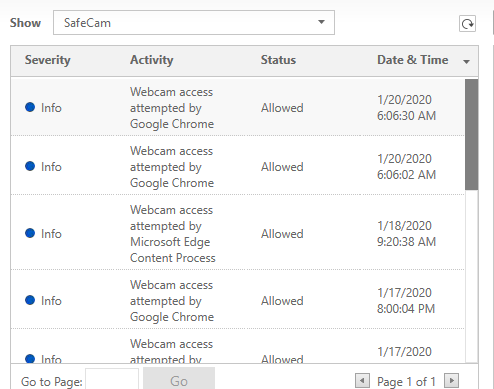Click date 1/17/2020 8:00:04 PM
494x389 pixels.
[x=406, y=301]
